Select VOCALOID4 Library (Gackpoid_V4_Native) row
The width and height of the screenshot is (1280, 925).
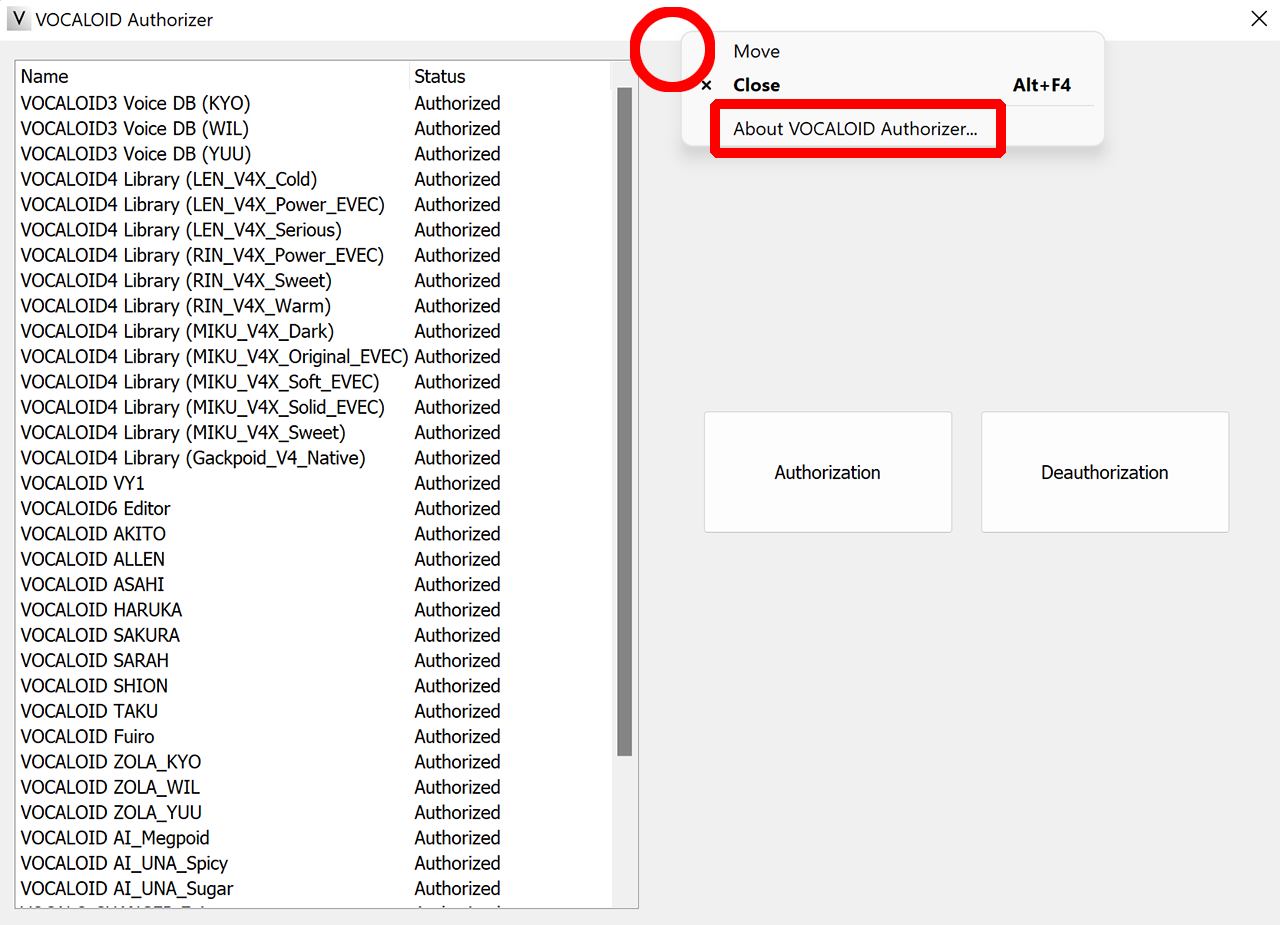point(193,458)
